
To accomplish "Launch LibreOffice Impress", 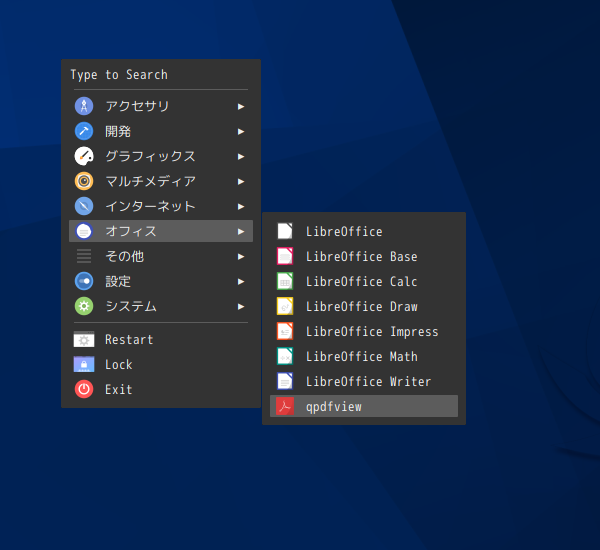I will [364, 331].
